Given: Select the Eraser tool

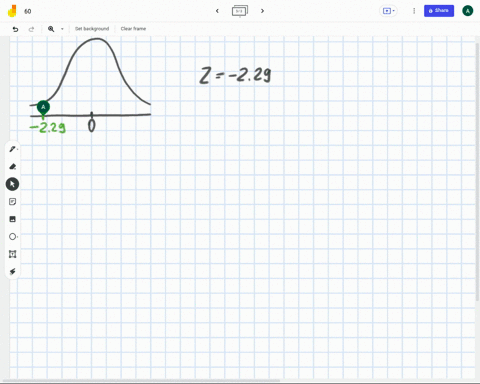Looking at the screenshot, I should (x=13, y=166).
